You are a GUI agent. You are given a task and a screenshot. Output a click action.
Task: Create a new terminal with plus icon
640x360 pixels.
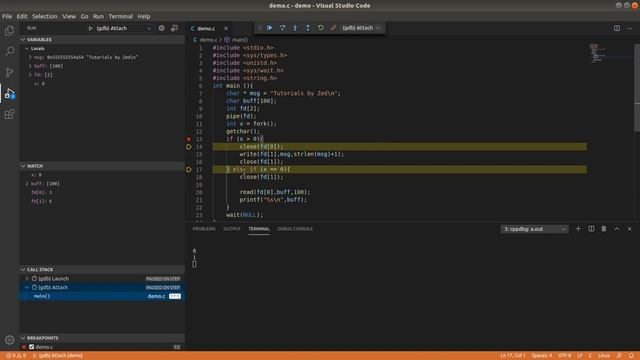coord(578,229)
